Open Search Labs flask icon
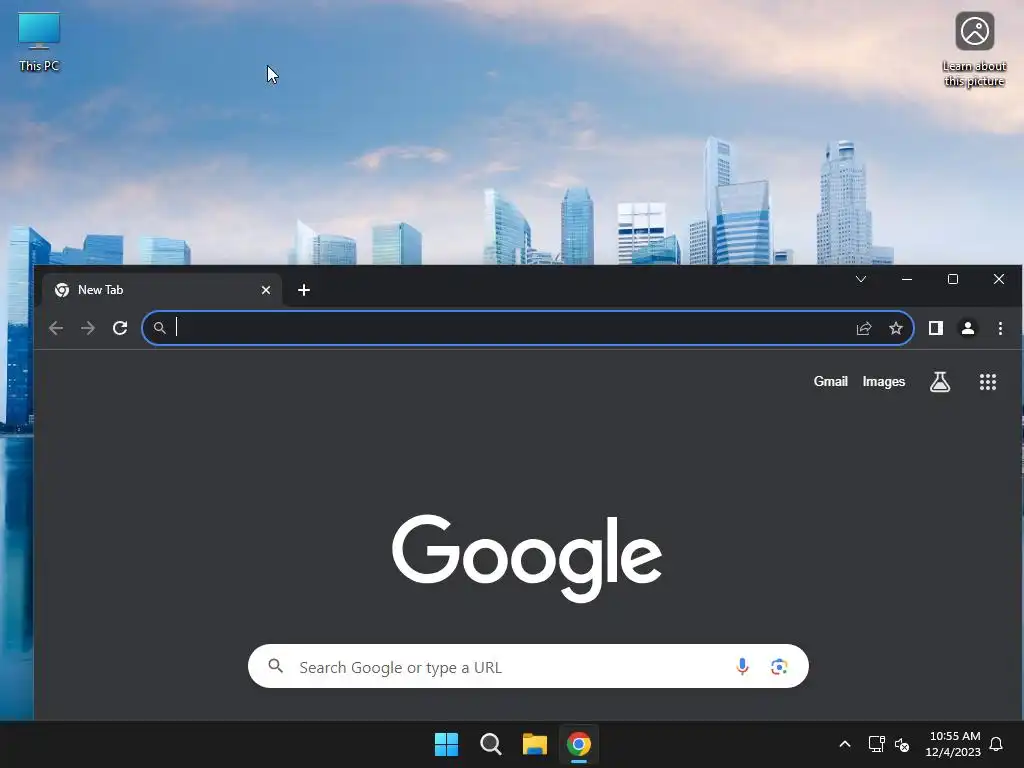Image resolution: width=1024 pixels, height=768 pixels. [940, 382]
